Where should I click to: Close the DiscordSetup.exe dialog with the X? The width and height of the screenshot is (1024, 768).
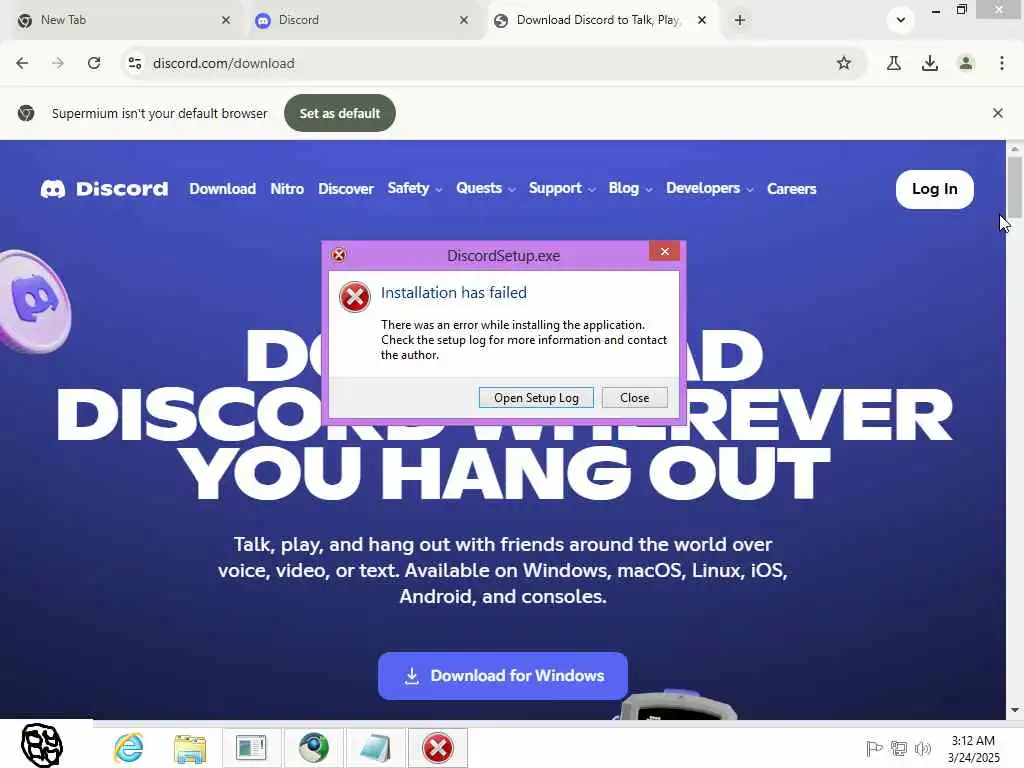click(x=665, y=251)
